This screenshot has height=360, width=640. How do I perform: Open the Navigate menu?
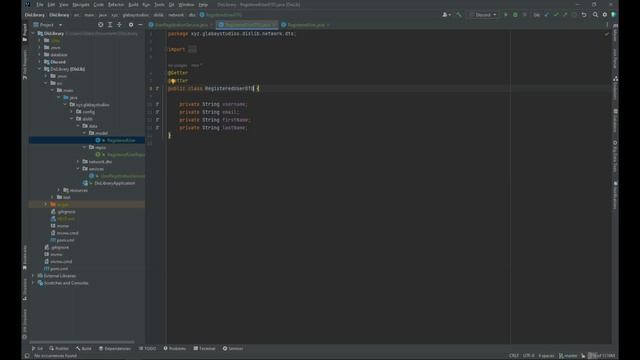tap(81, 4)
